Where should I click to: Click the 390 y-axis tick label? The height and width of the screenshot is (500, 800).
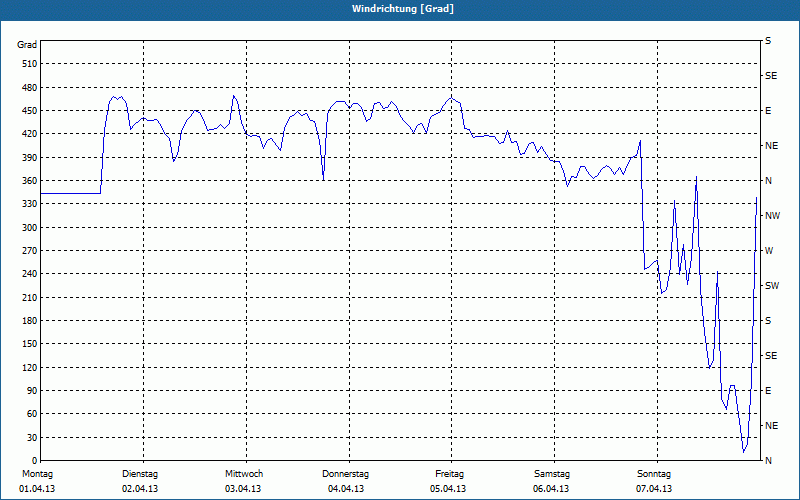tap(30, 157)
